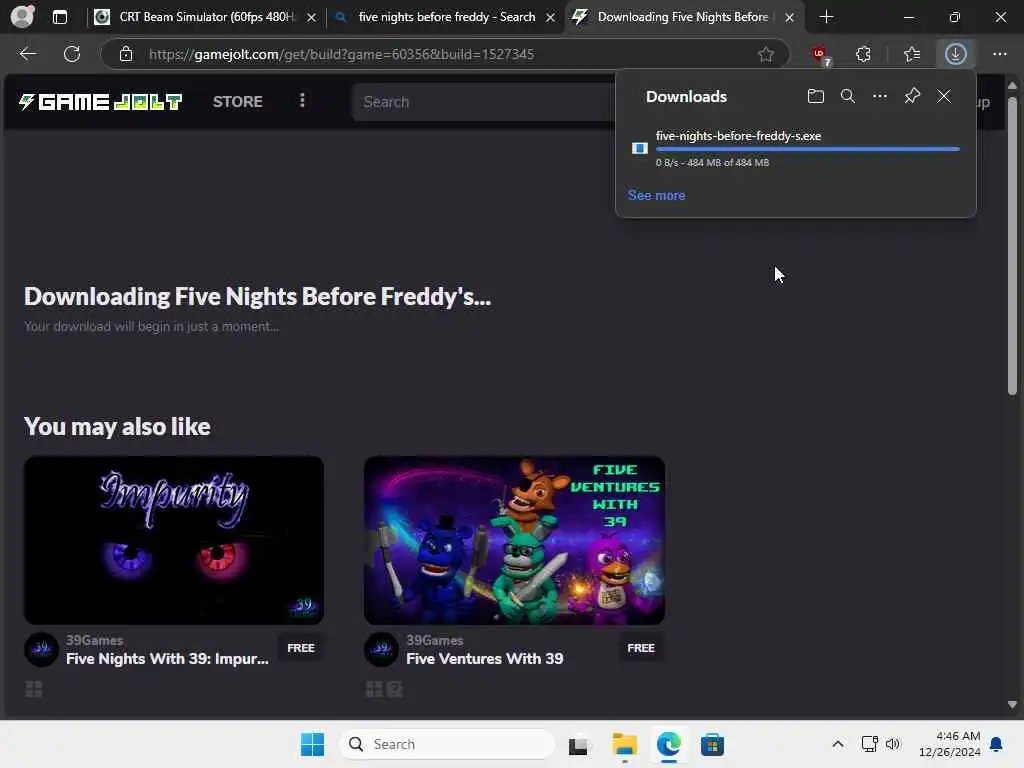The image size is (1024, 768).
Task: Close the Downloads panel
Action: tap(944, 97)
